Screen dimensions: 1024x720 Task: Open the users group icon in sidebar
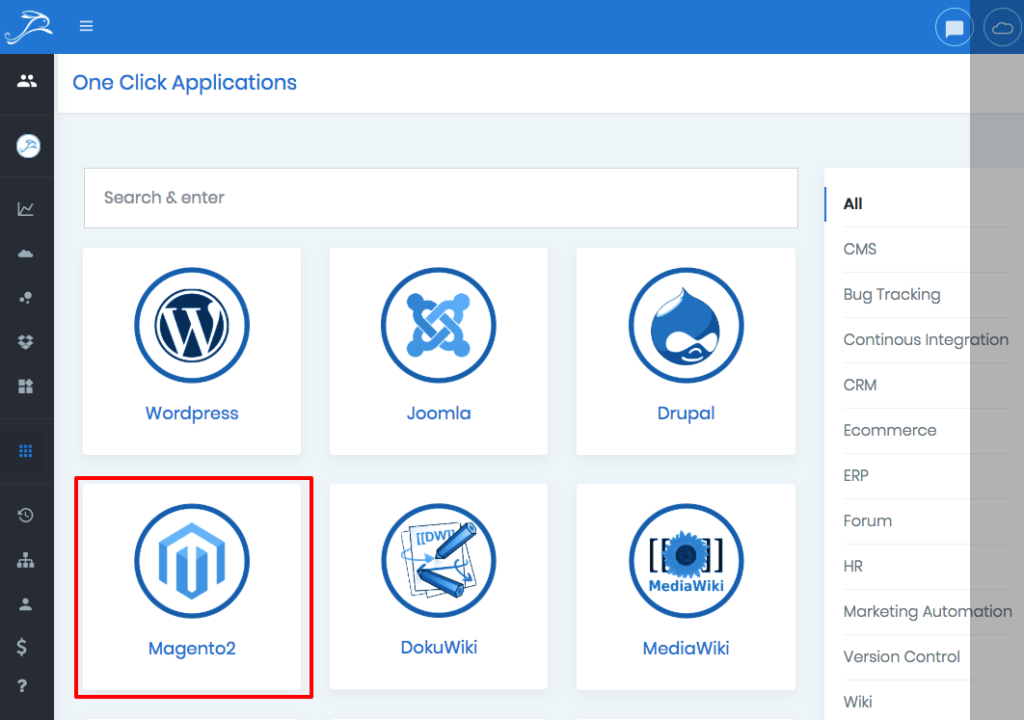pos(27,81)
